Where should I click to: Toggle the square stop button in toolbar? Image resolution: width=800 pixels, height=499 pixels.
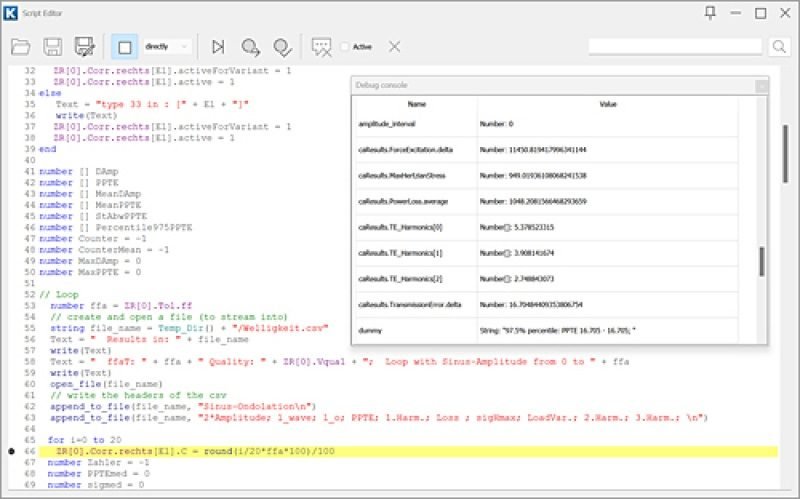point(125,46)
